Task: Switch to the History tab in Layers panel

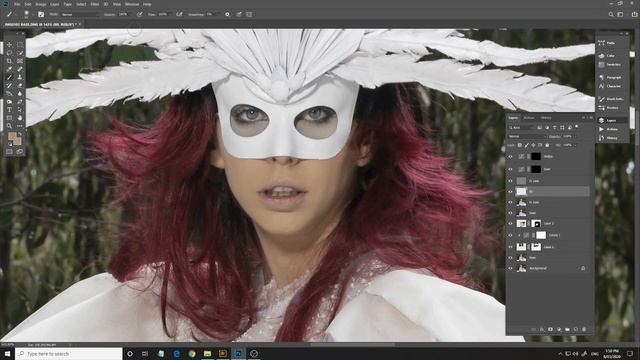Action: (x=546, y=118)
